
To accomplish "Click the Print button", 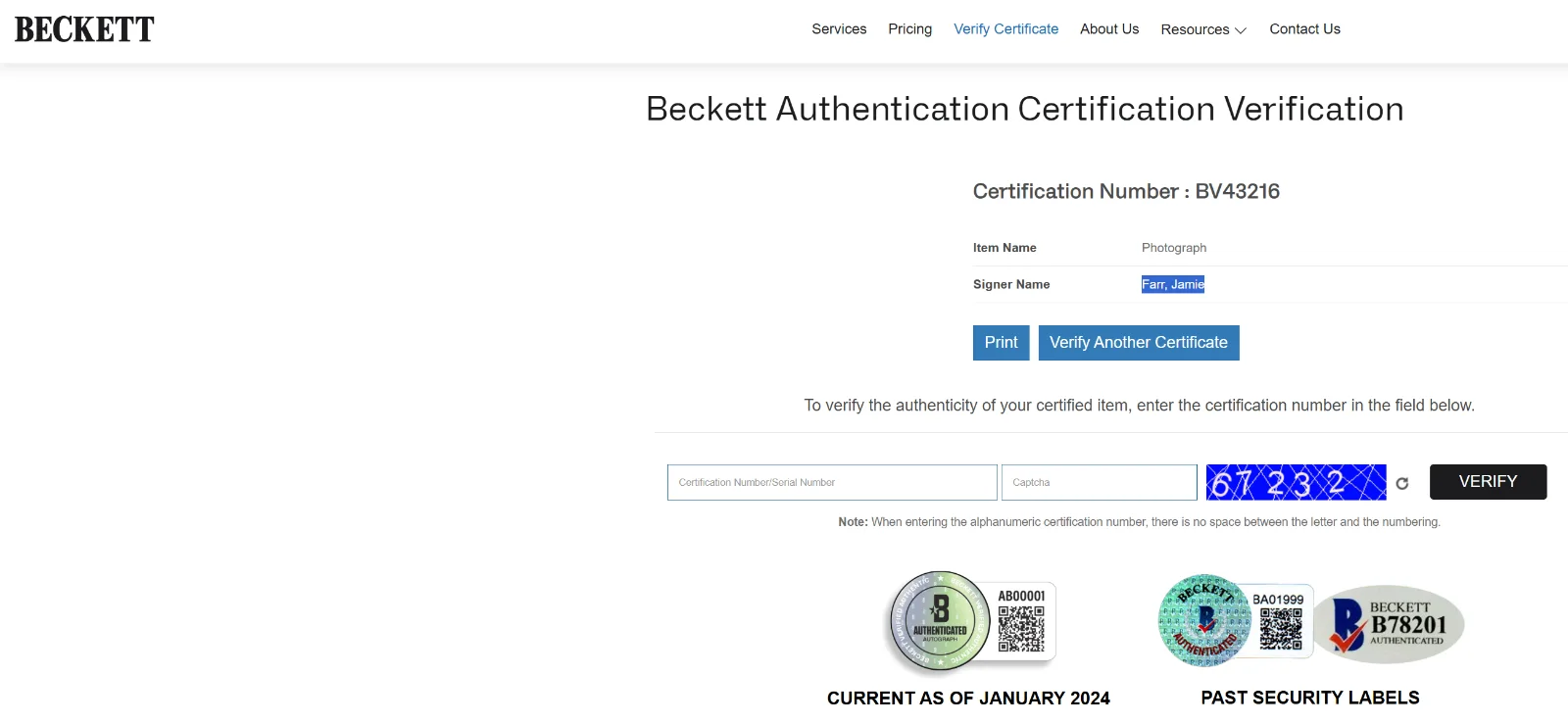I will [1001, 343].
